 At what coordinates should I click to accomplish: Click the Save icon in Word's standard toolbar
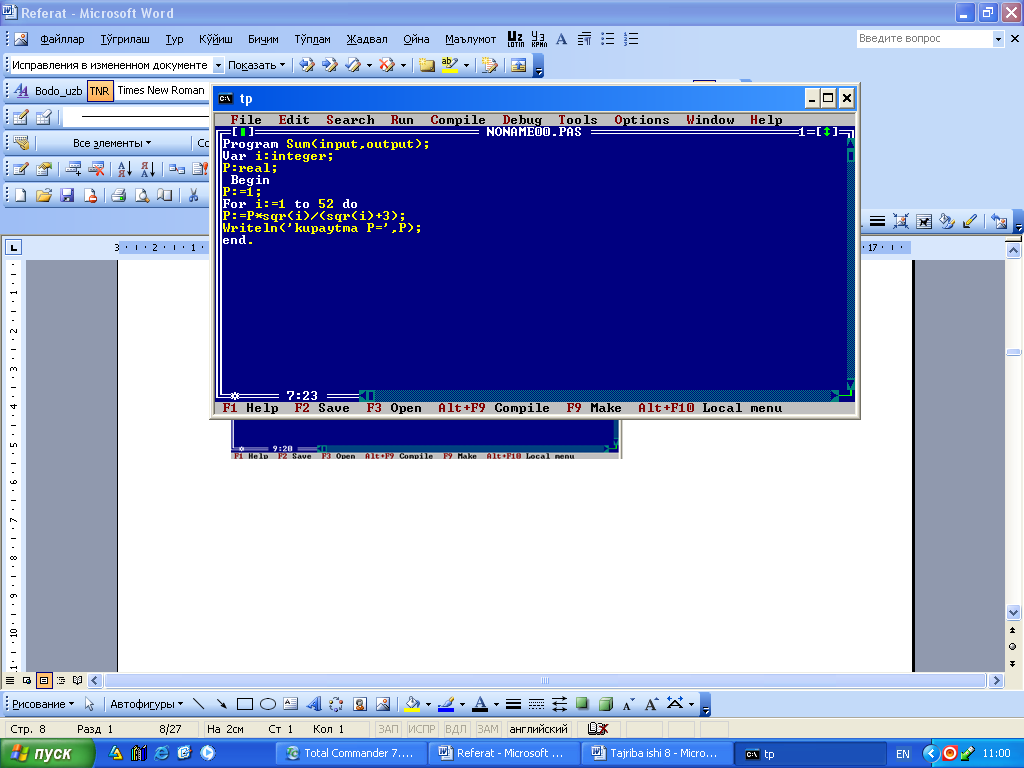67,195
